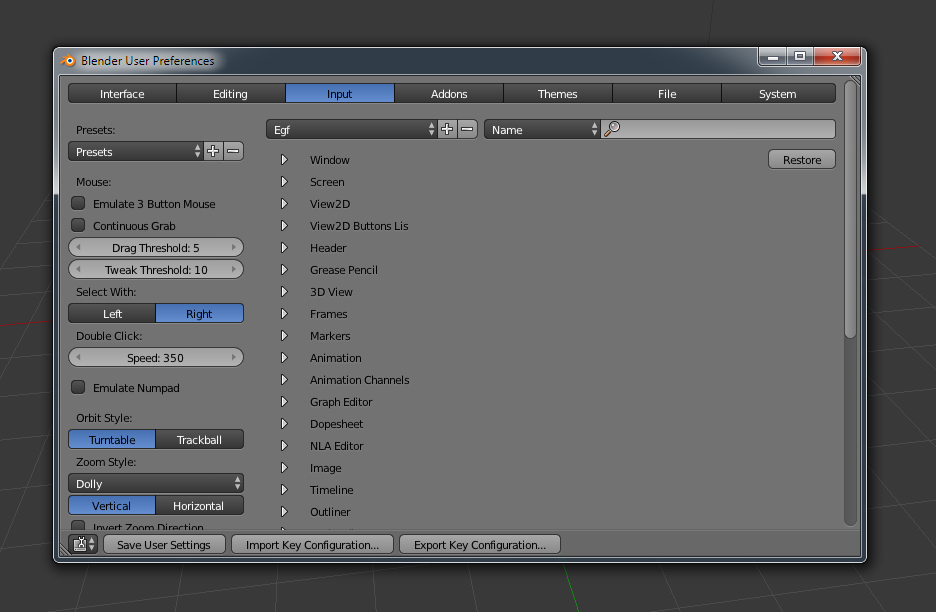Click the Blender logo in title bar
The width and height of the screenshot is (936, 612).
pos(69,60)
